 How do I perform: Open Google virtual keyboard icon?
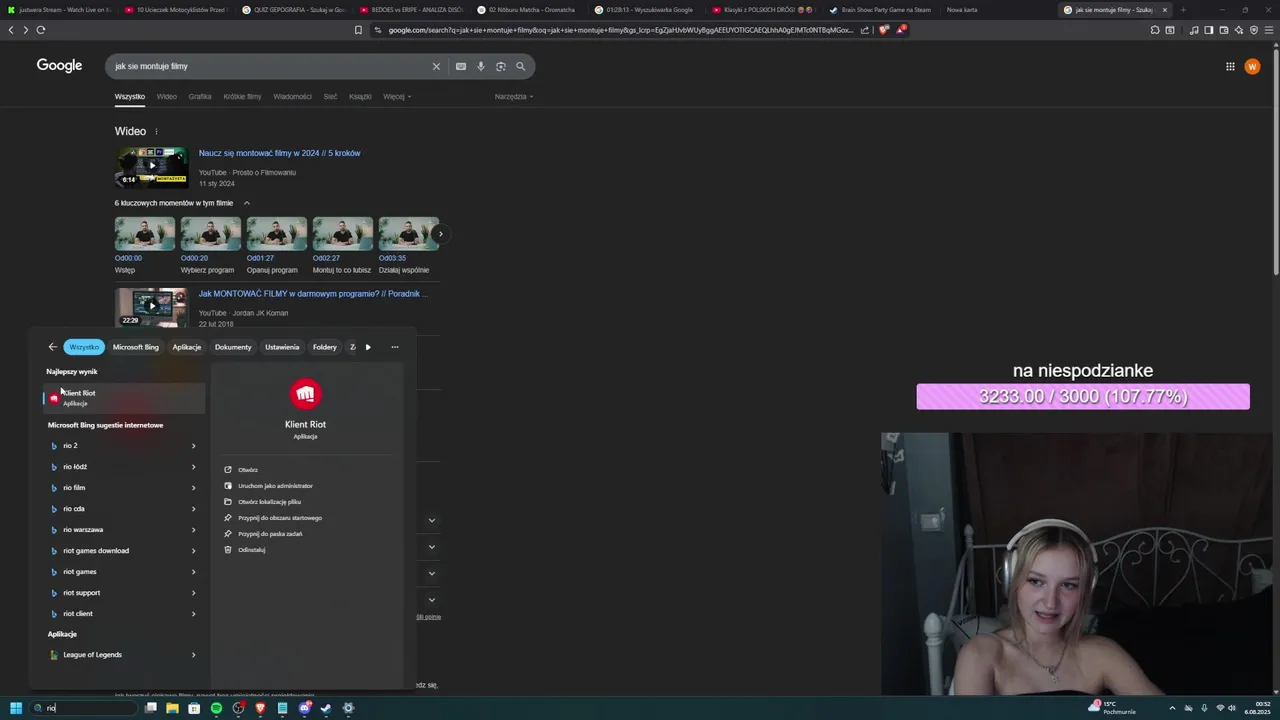(x=461, y=66)
